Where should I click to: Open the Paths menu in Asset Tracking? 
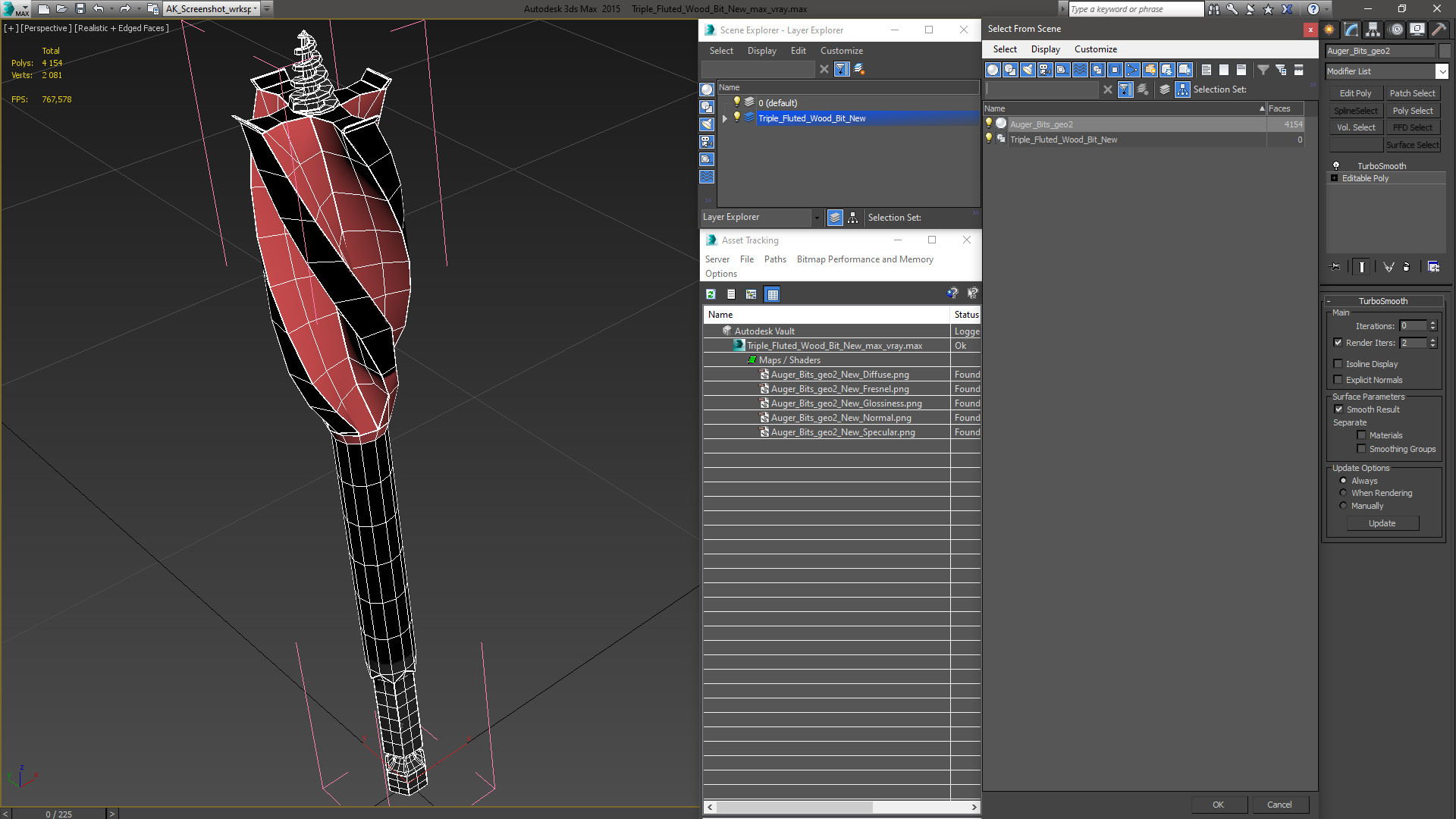point(774,259)
